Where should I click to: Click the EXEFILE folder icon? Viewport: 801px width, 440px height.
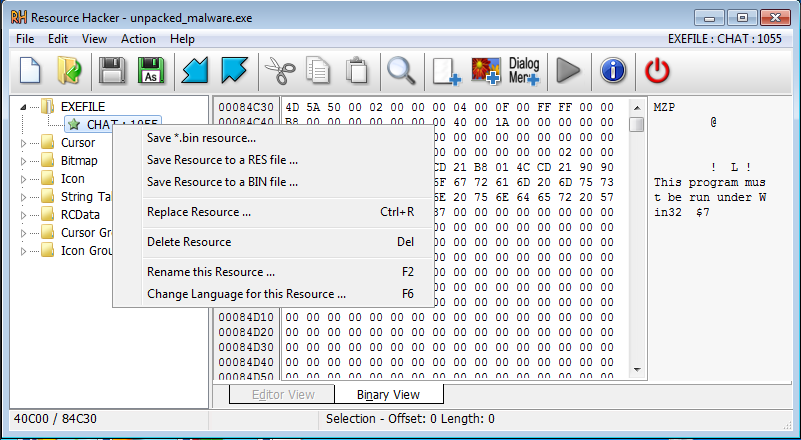[48, 107]
